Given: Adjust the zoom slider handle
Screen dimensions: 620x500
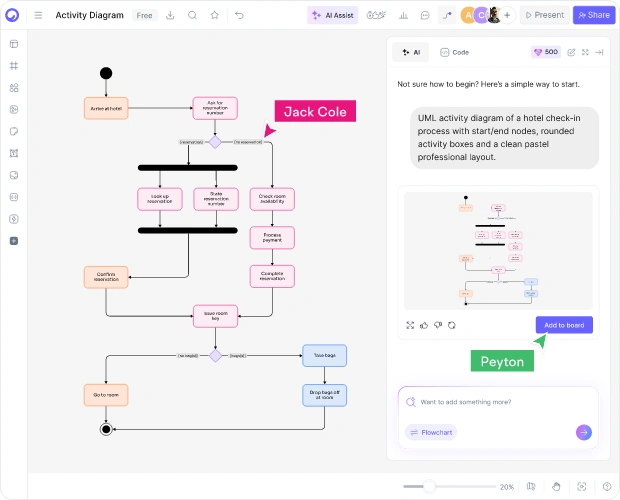Looking at the screenshot, I should [x=429, y=487].
